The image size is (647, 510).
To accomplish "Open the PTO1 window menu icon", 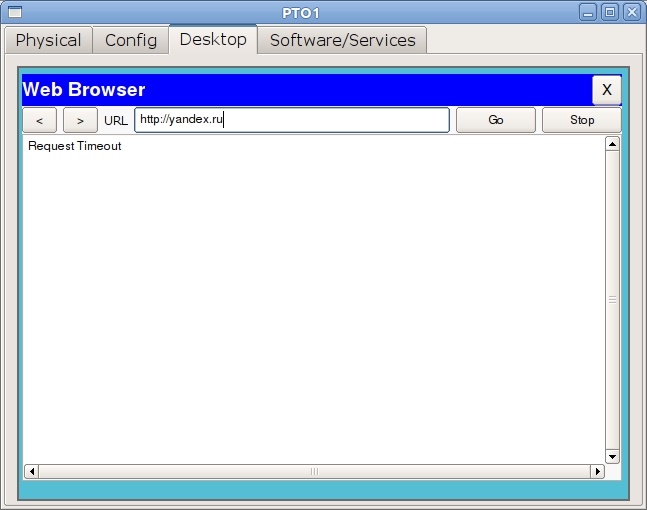I will (x=12, y=12).
